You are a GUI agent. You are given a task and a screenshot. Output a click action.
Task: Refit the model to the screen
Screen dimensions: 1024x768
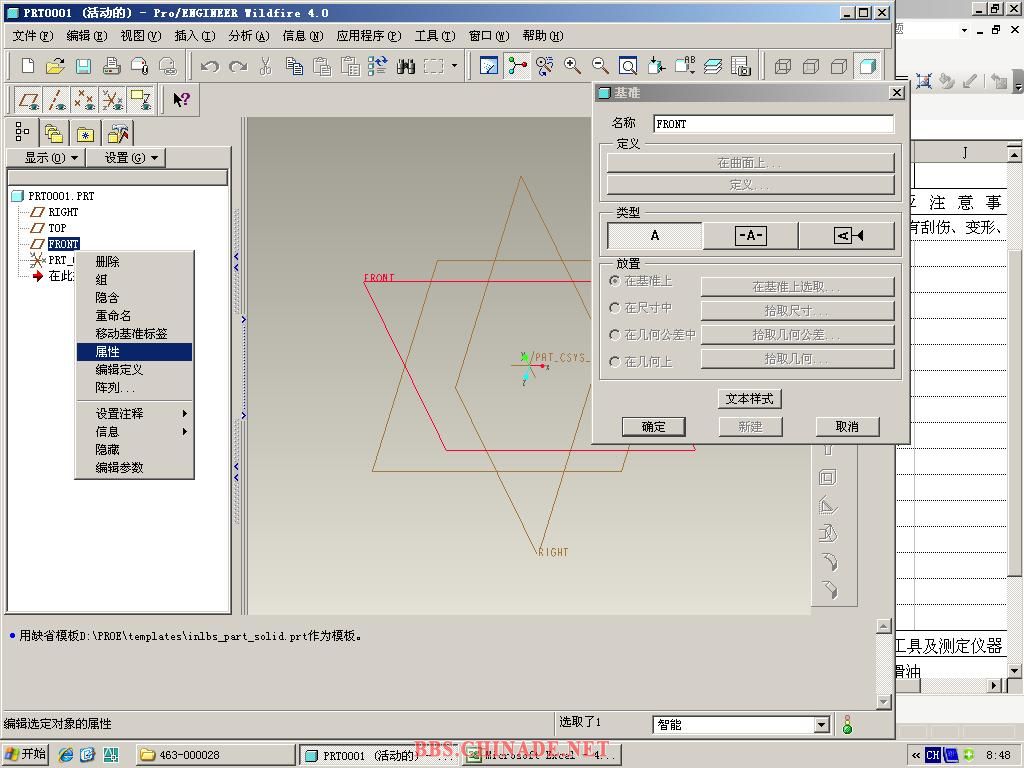pos(628,66)
